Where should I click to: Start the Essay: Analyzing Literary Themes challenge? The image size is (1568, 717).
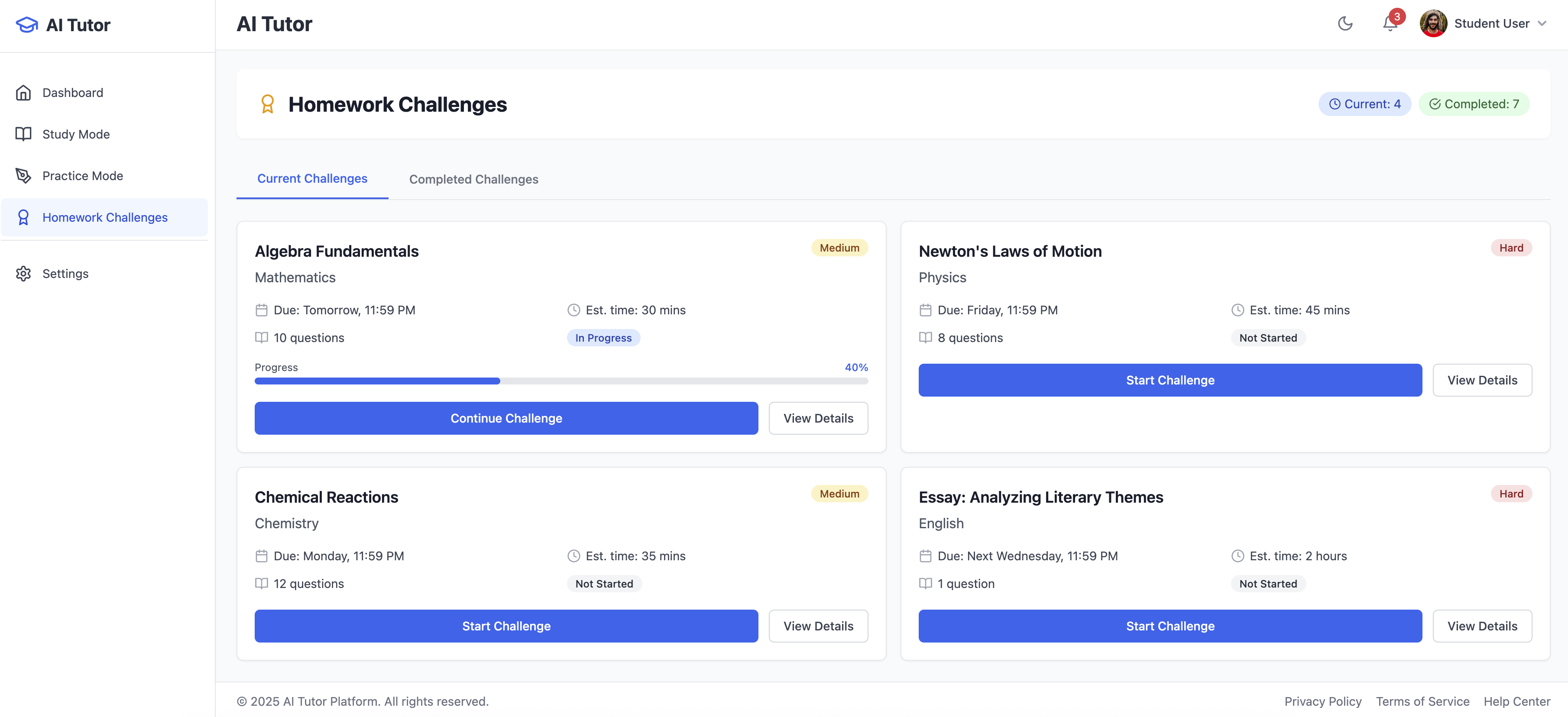click(1170, 626)
